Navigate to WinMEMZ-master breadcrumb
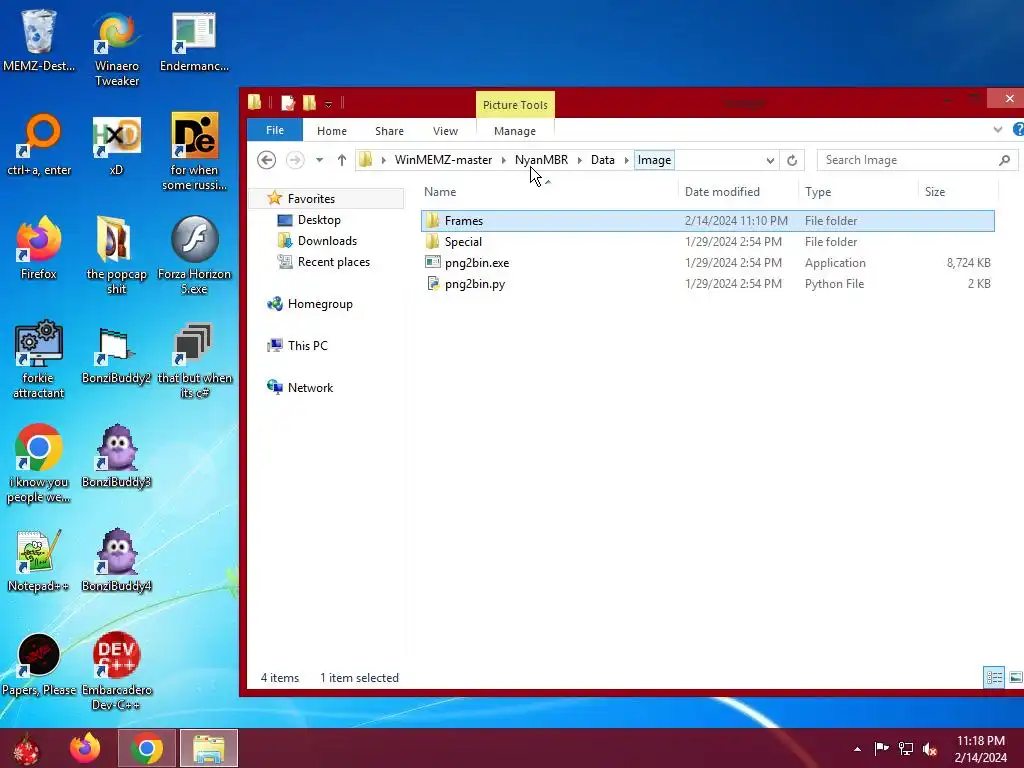1024x768 pixels. coord(443,160)
